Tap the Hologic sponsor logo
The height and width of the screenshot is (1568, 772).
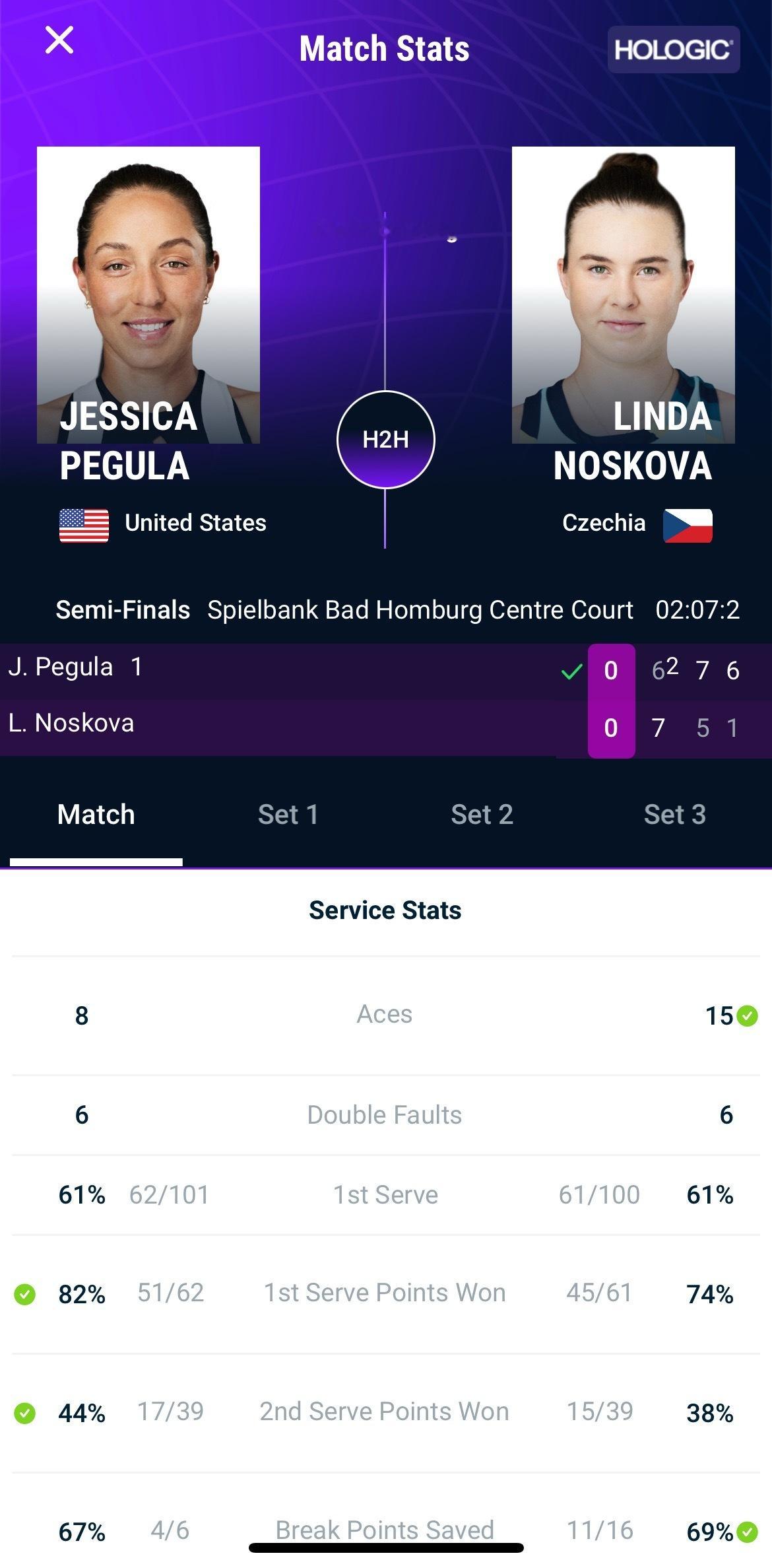673,50
